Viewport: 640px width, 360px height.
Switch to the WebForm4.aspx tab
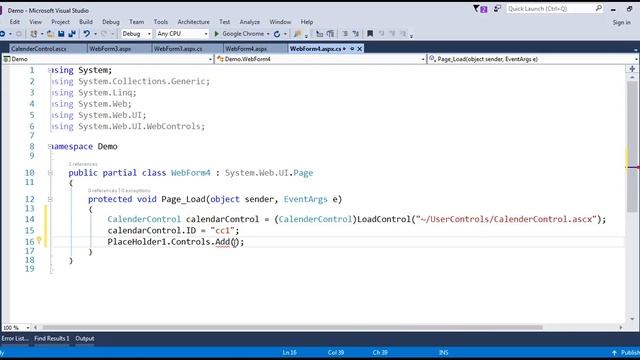tap(246, 49)
